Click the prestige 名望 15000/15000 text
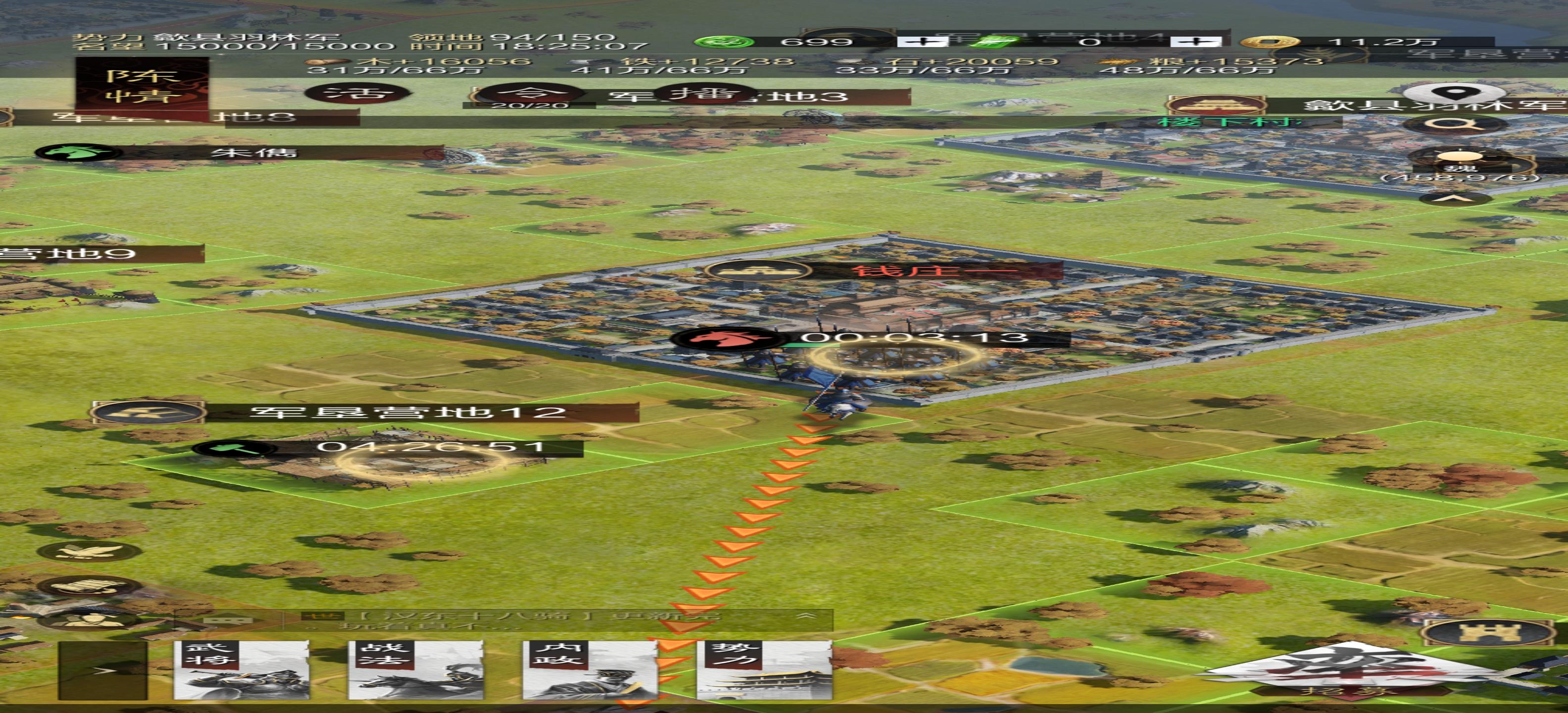1568x713 pixels. 234,46
